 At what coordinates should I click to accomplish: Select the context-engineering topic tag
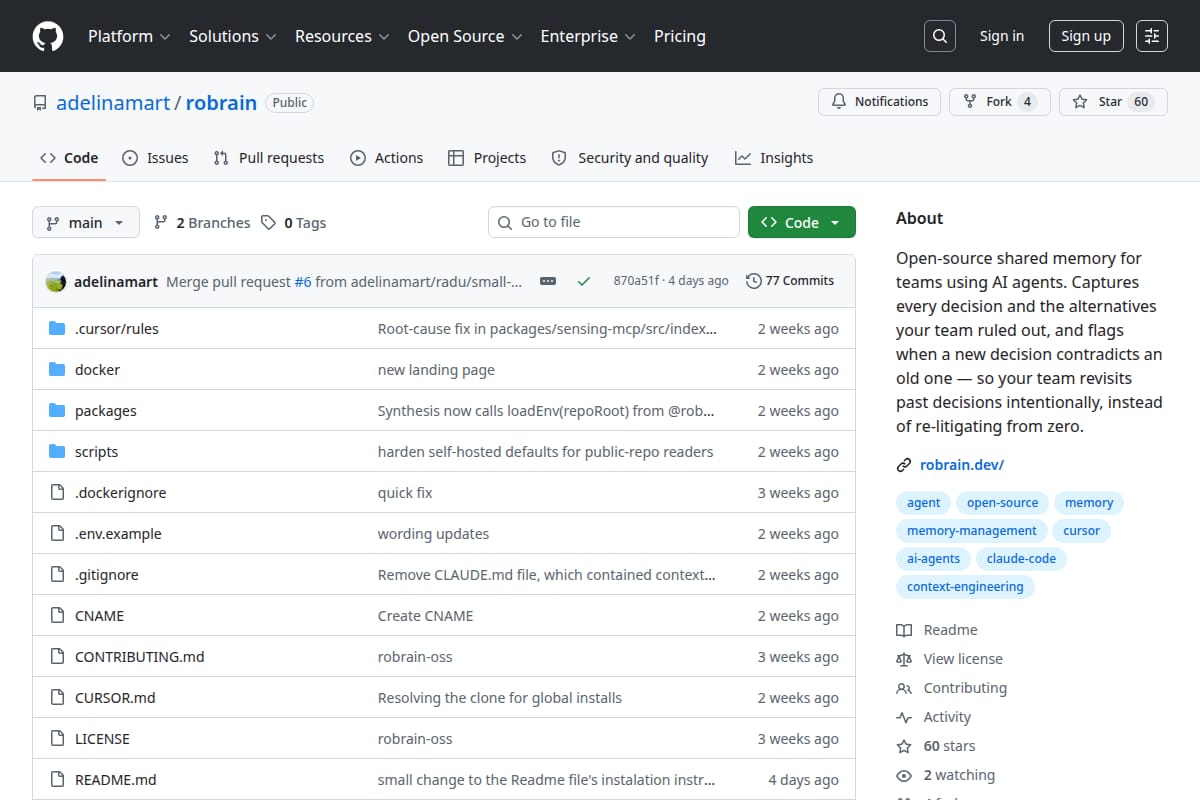(965, 587)
